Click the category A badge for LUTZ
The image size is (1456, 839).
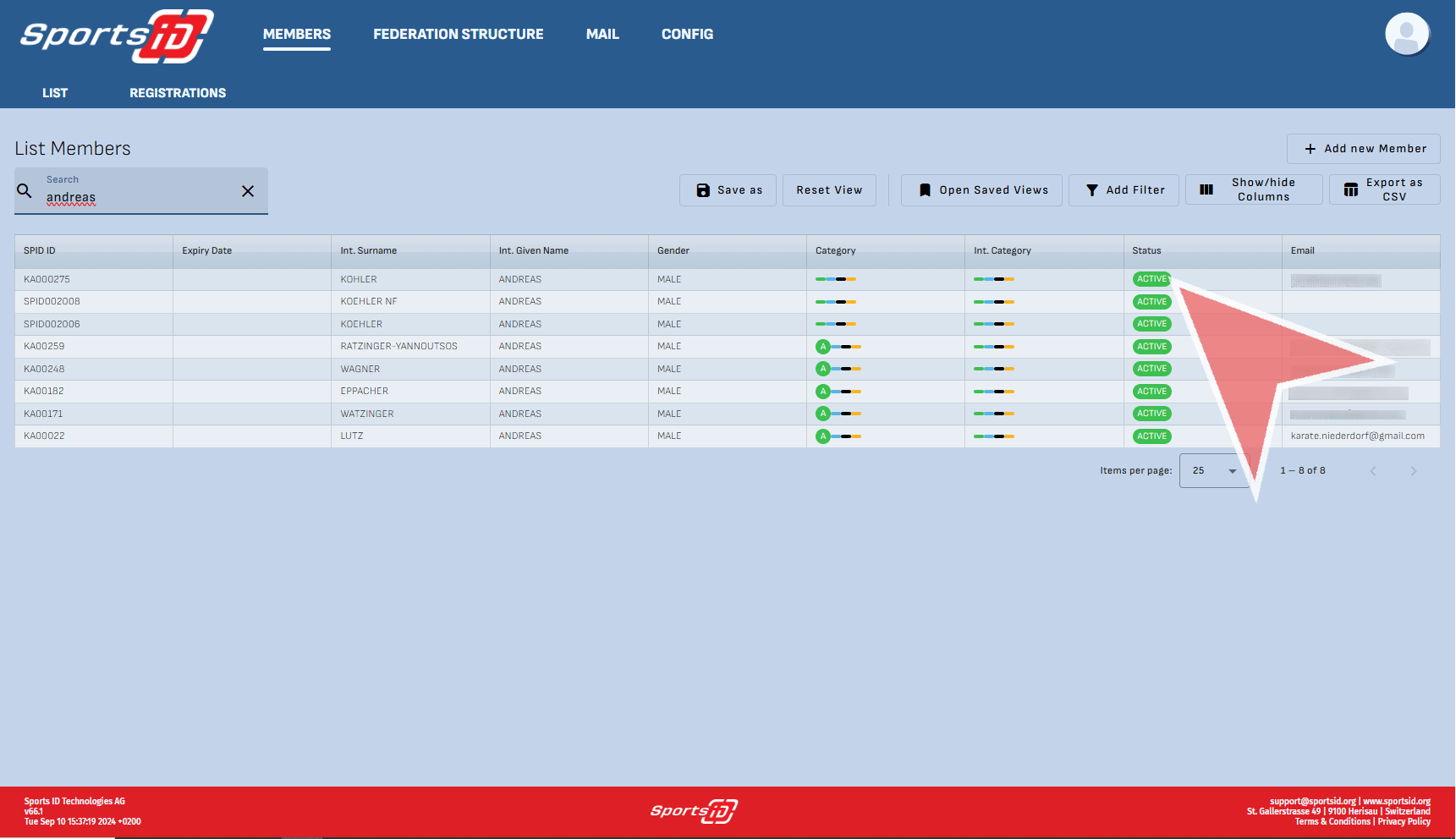(x=822, y=436)
